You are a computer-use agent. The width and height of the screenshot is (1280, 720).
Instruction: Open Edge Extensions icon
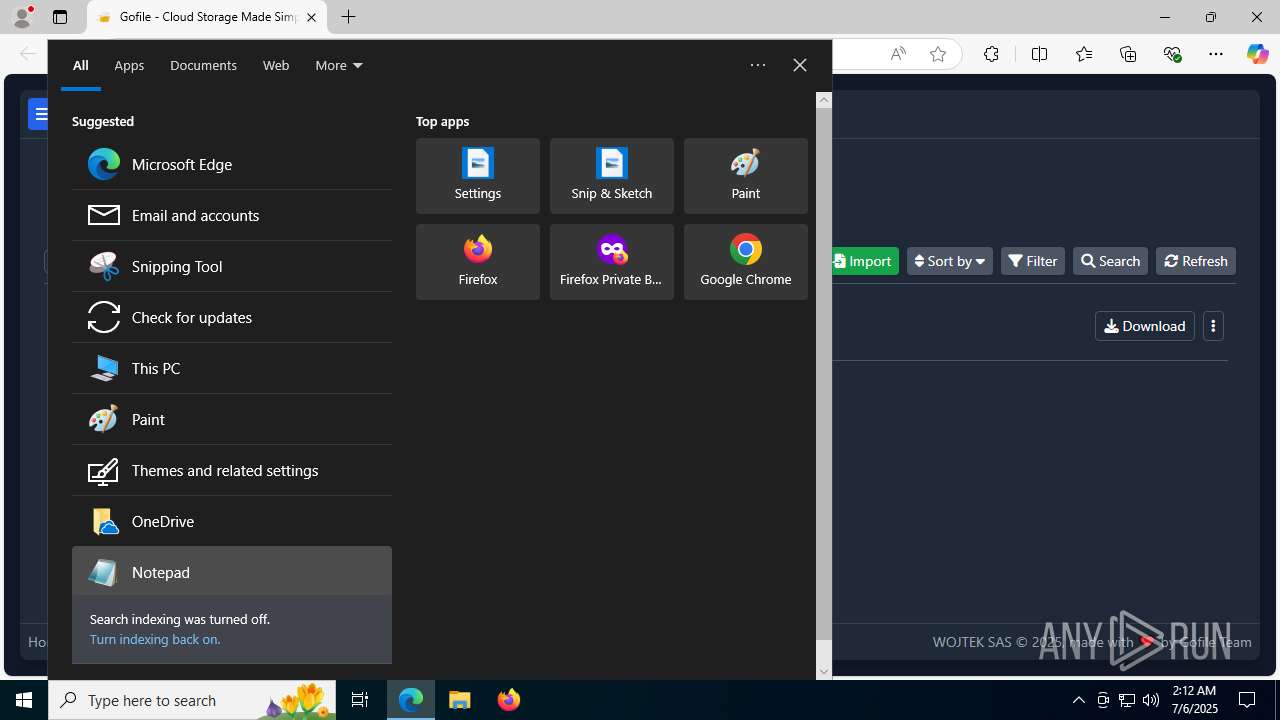[x=991, y=54]
